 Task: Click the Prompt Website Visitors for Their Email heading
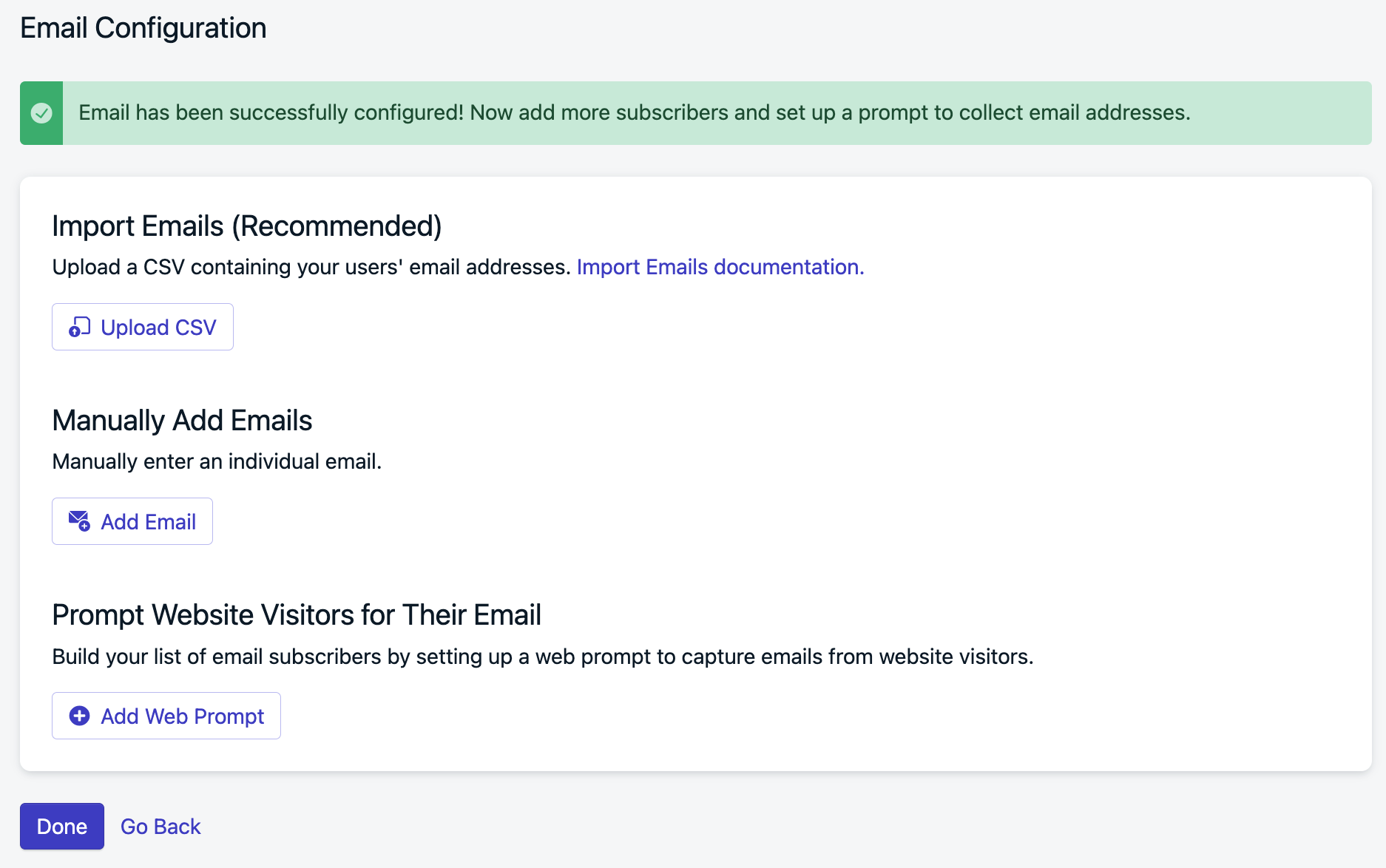[297, 614]
